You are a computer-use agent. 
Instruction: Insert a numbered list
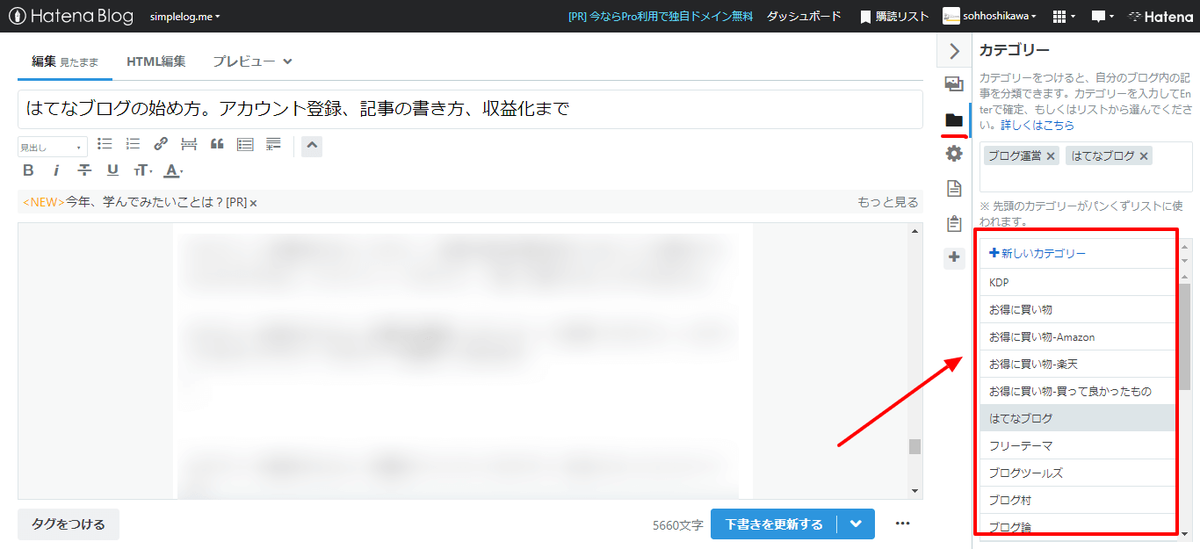[x=133, y=145]
